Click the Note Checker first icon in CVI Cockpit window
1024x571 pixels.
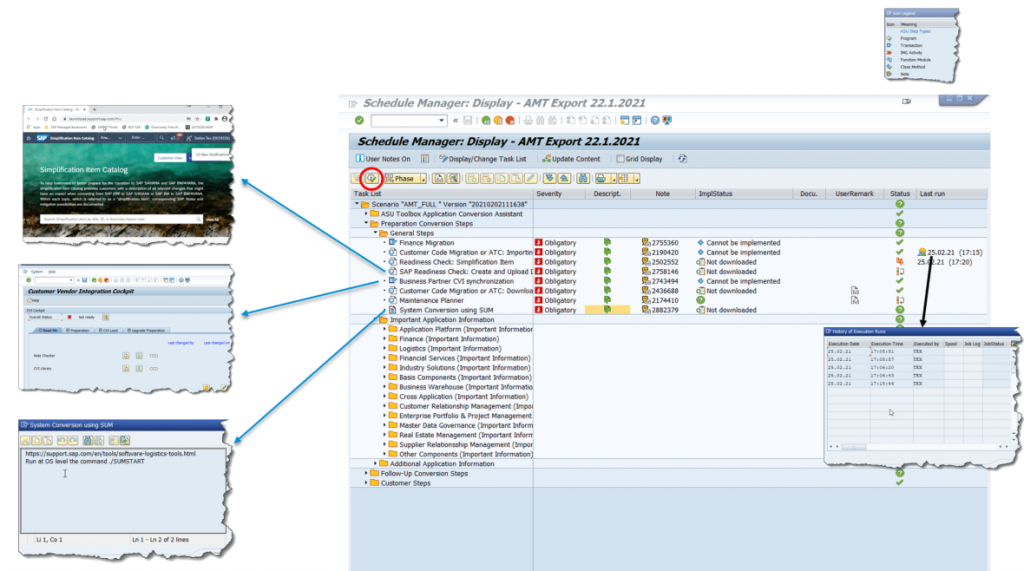[x=125, y=355]
